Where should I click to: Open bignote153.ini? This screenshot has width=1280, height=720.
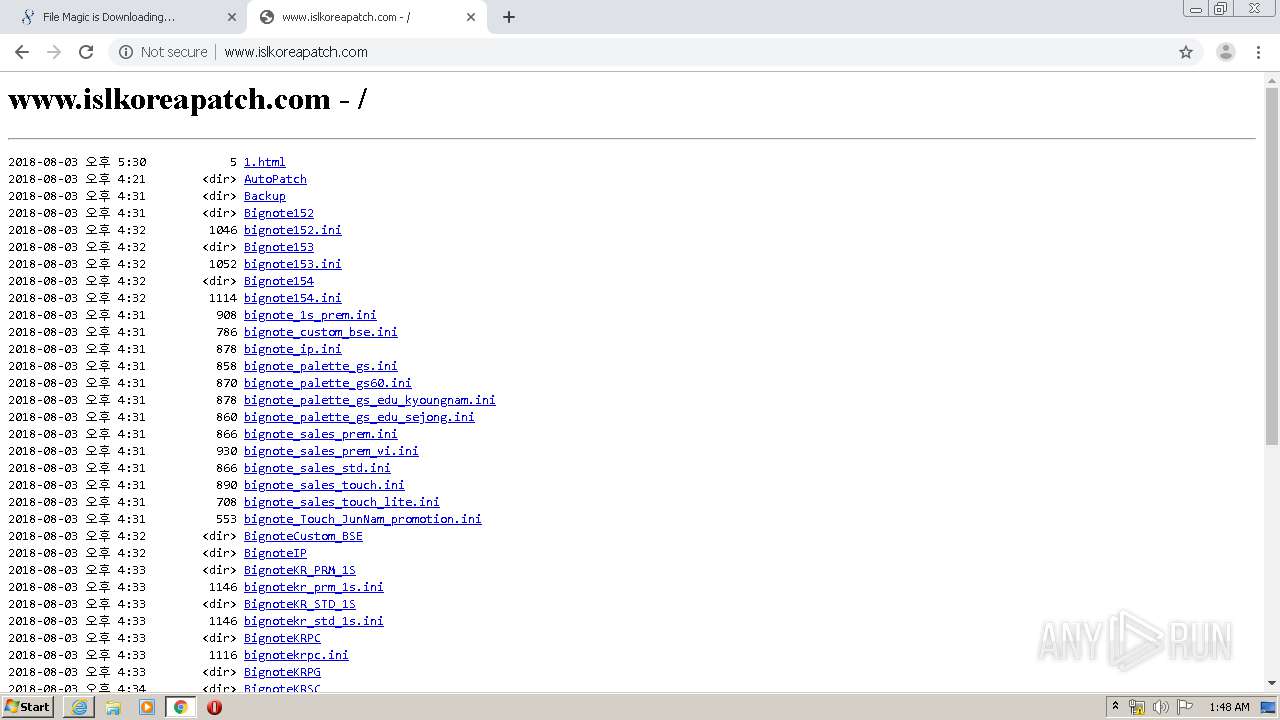coord(293,264)
